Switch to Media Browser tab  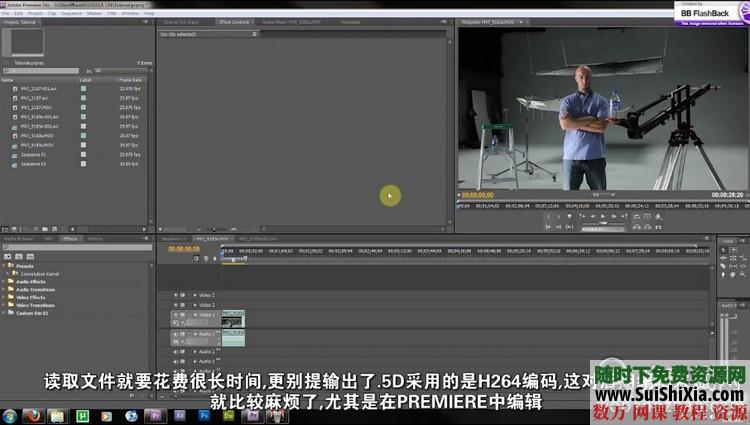coord(19,239)
